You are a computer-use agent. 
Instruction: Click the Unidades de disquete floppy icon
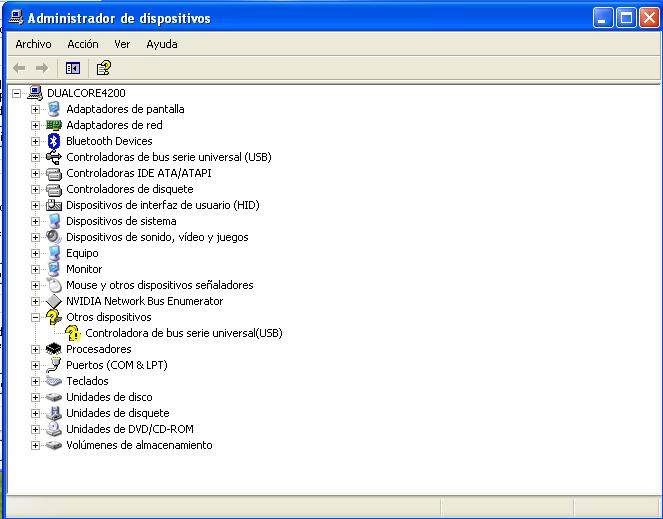pos(54,413)
